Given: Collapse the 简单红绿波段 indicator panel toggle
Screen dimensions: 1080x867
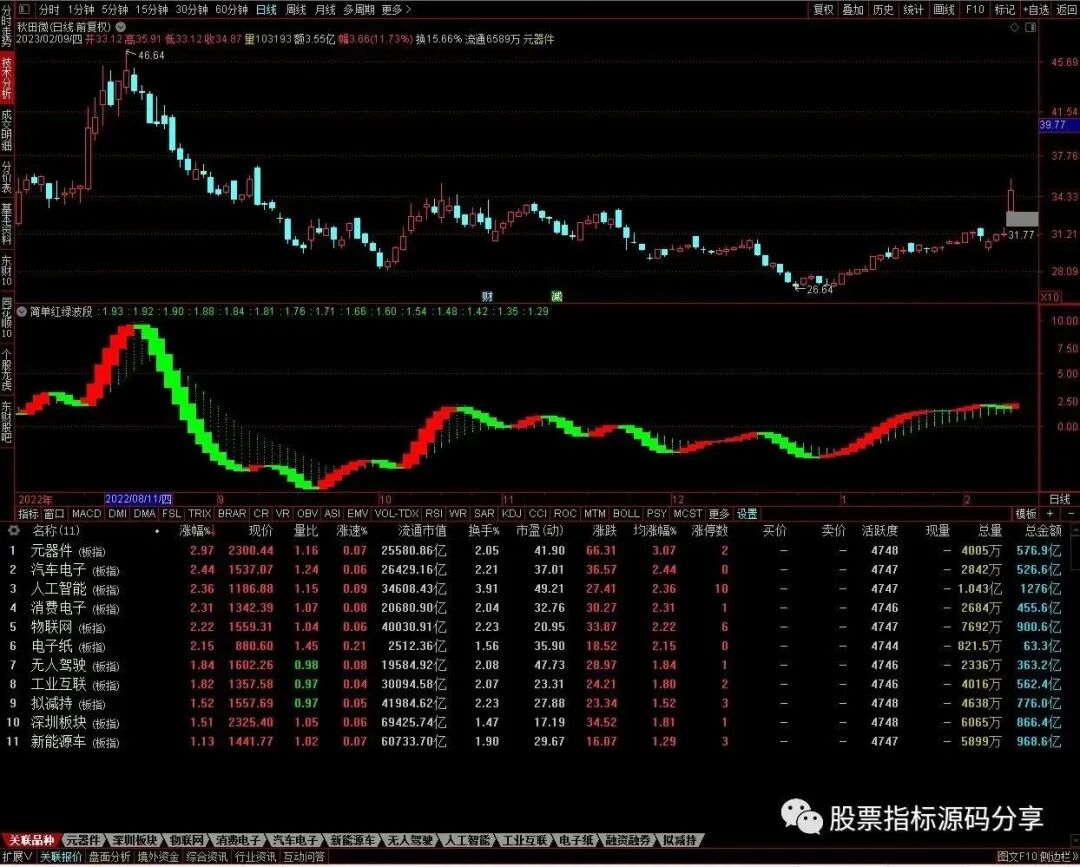Looking at the screenshot, I should click(x=21, y=311).
